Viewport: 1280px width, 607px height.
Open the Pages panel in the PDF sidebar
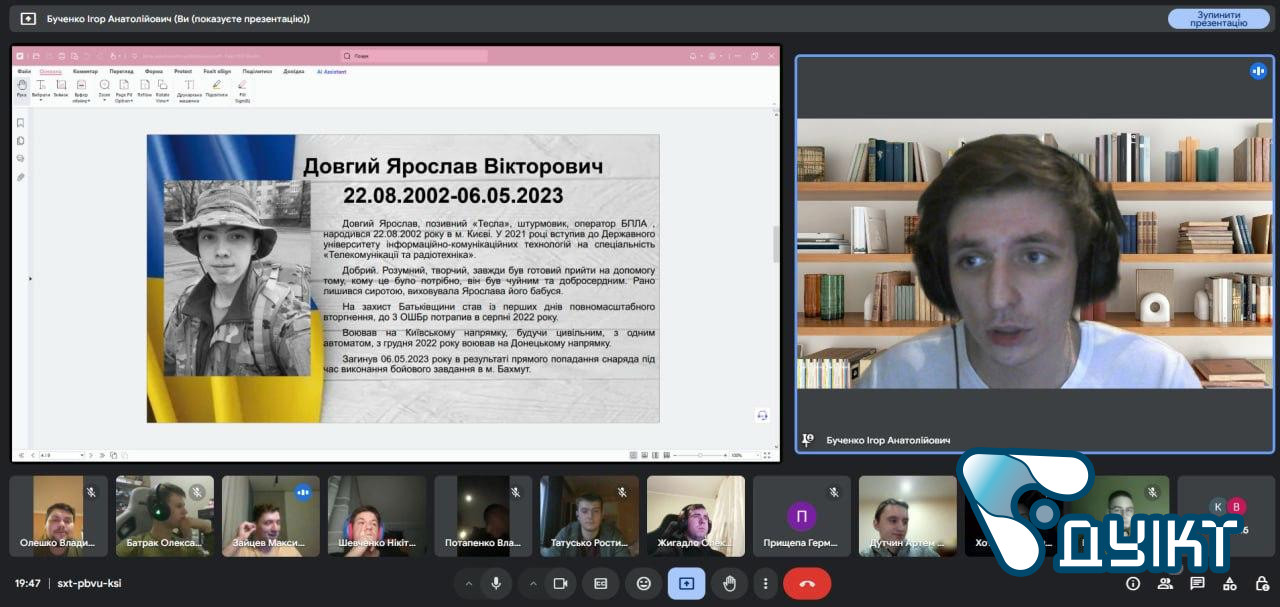tap(20, 141)
